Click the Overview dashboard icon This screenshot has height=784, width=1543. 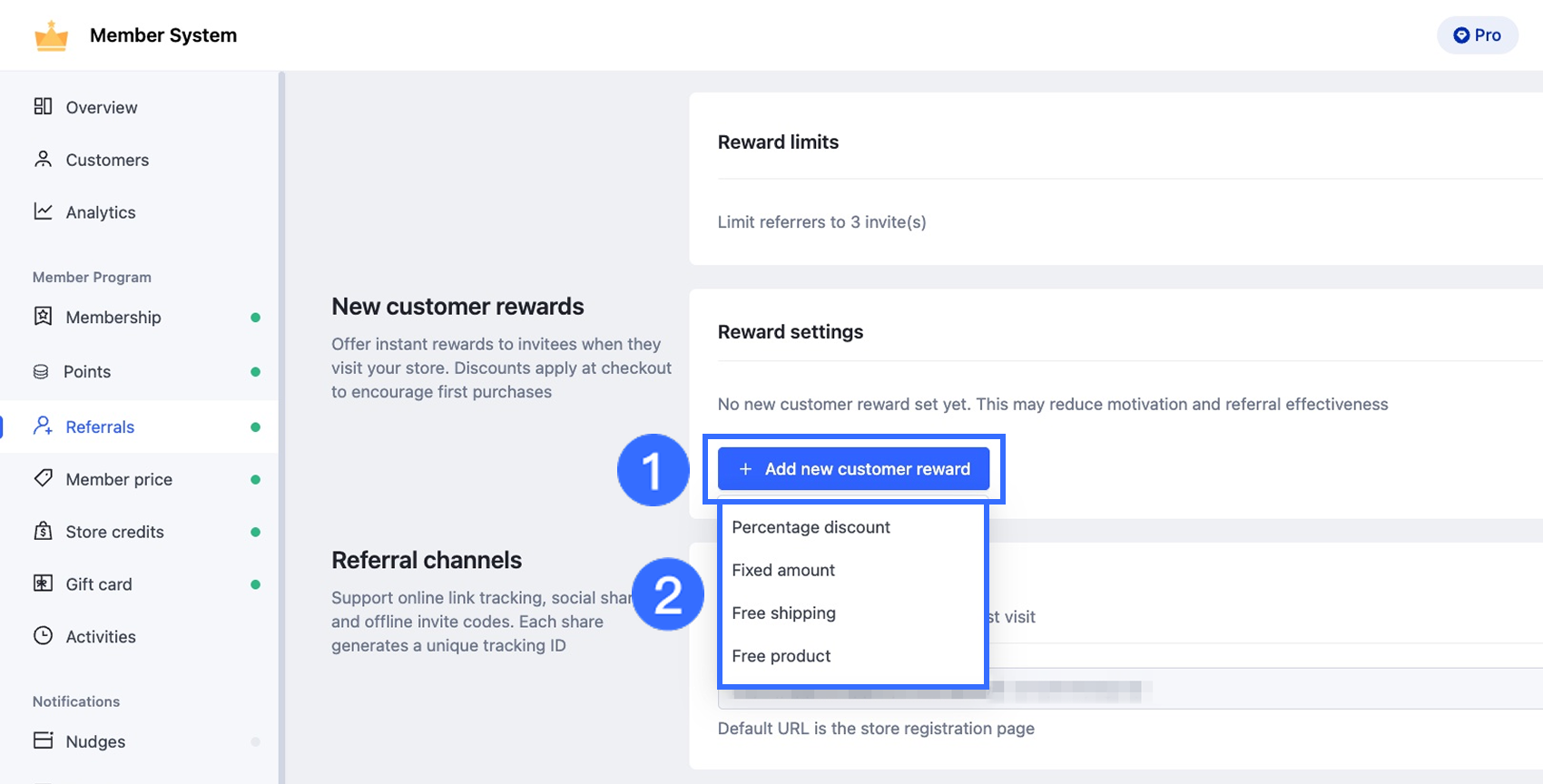[x=43, y=106]
